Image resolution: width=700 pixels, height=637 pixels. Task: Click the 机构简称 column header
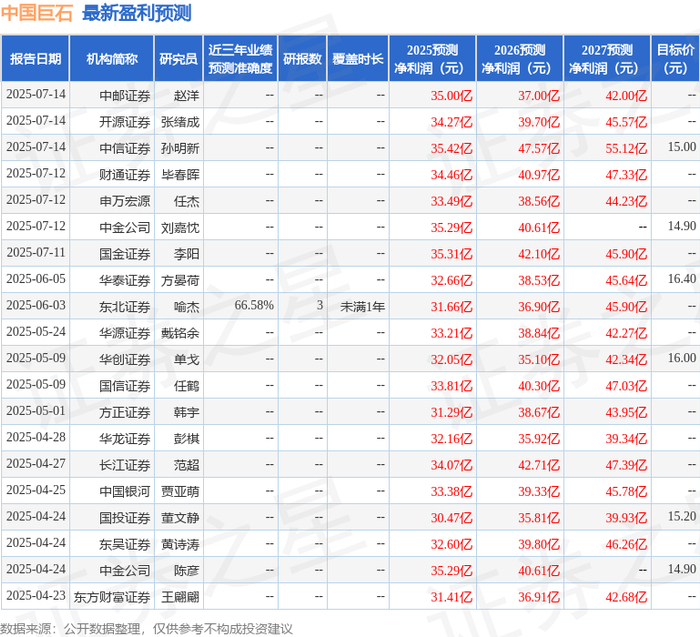(112, 59)
